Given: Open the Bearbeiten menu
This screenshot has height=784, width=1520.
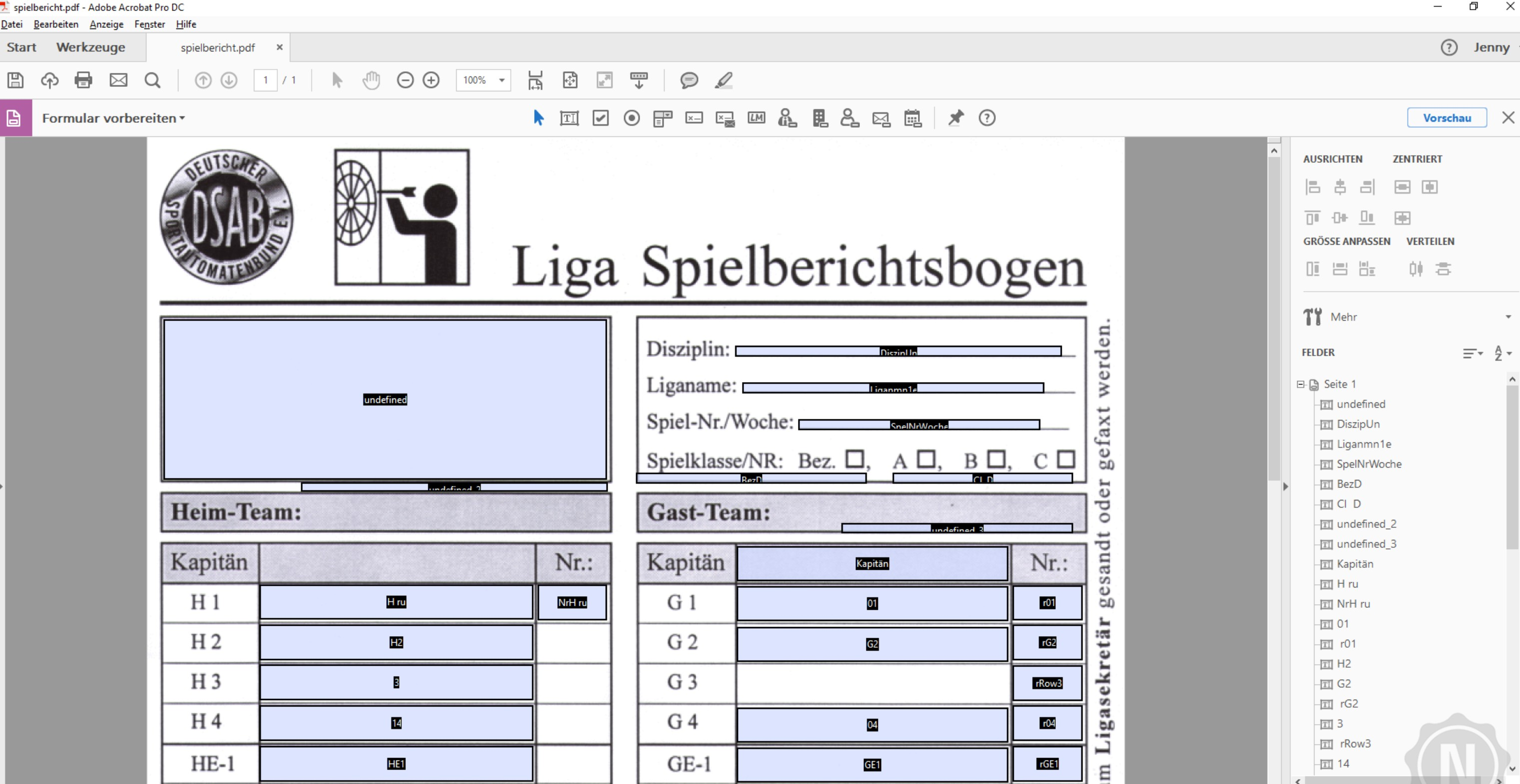Looking at the screenshot, I should [x=56, y=24].
